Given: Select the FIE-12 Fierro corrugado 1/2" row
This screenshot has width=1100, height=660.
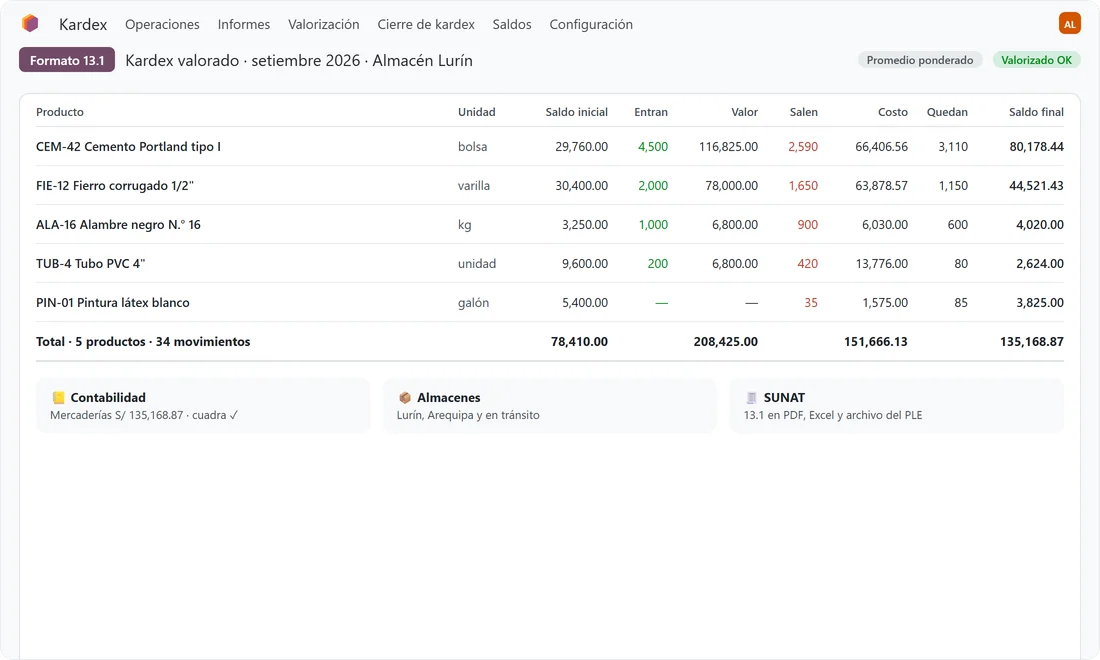Looking at the screenshot, I should [x=549, y=186].
